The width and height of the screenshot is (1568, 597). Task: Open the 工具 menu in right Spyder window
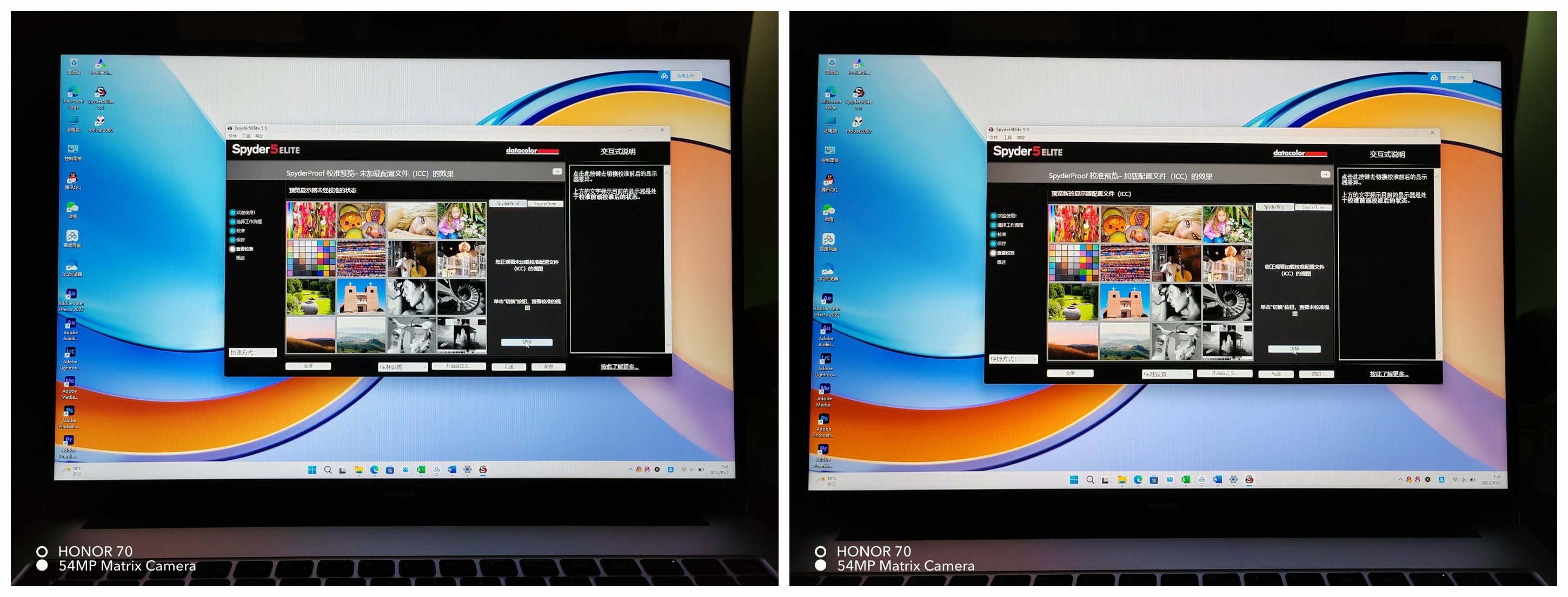point(1007,138)
